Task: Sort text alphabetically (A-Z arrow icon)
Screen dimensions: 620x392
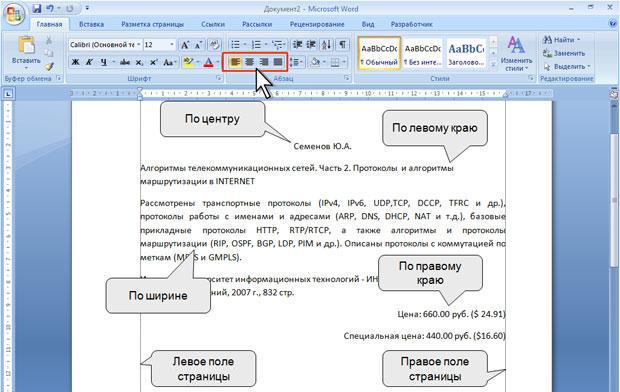Action: (x=327, y=45)
